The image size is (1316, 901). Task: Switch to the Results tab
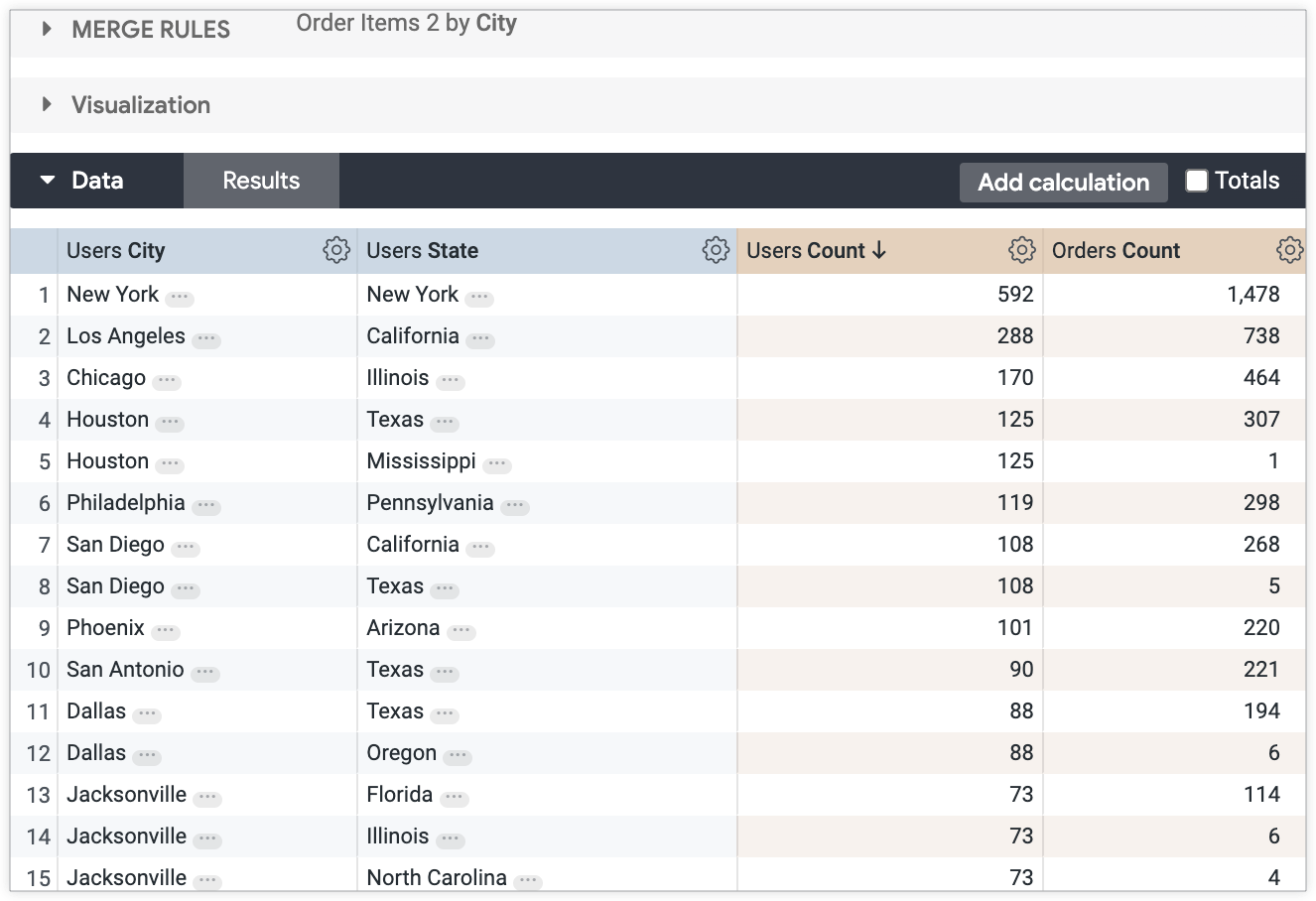click(x=260, y=180)
